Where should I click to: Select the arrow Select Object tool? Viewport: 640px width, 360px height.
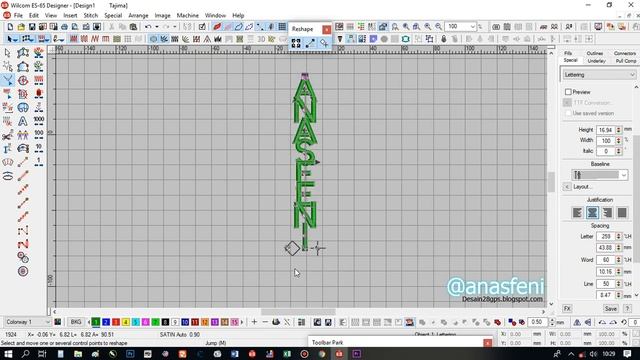[x=8, y=53]
